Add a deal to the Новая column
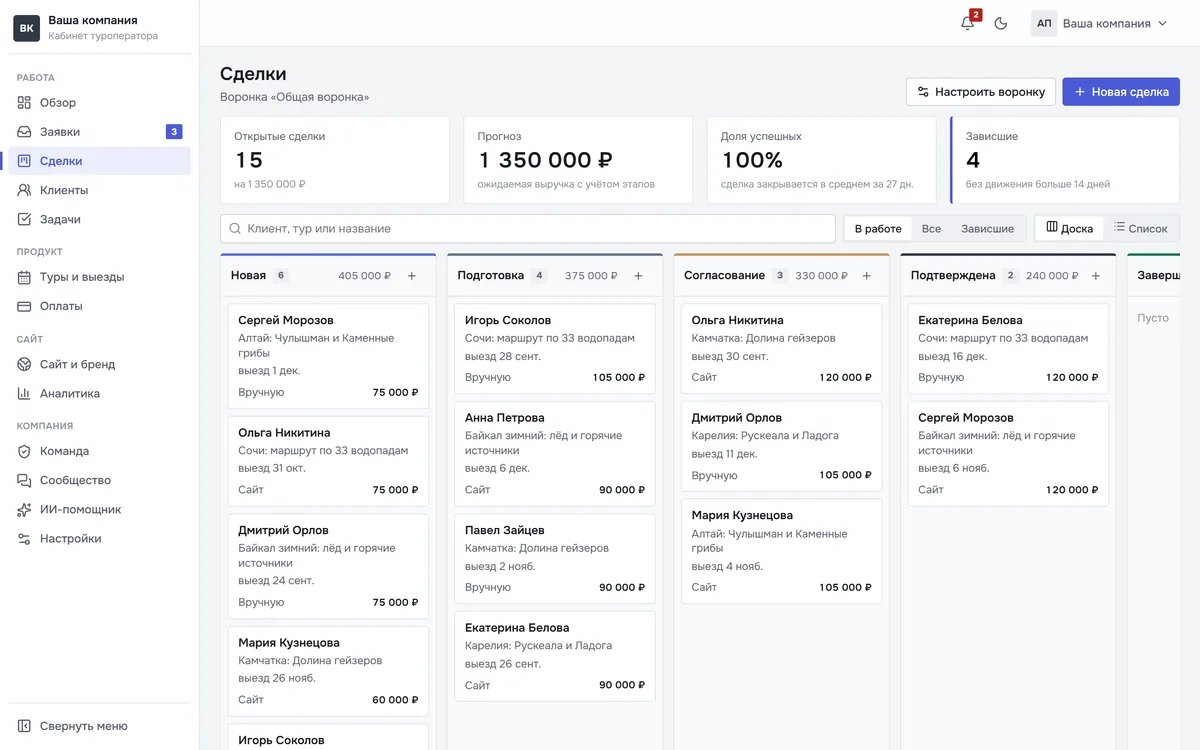This screenshot has width=1200, height=750. (412, 276)
